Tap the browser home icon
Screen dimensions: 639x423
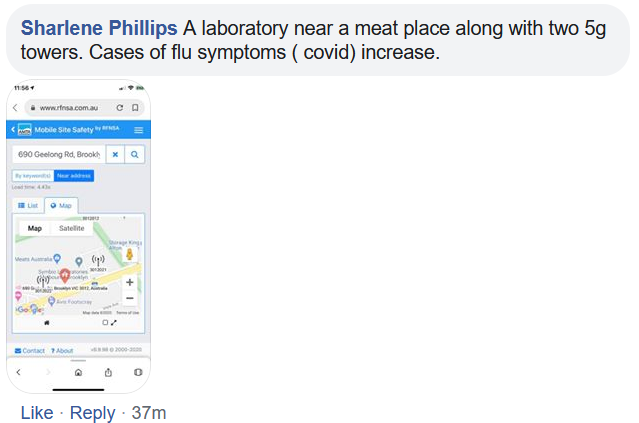78,372
